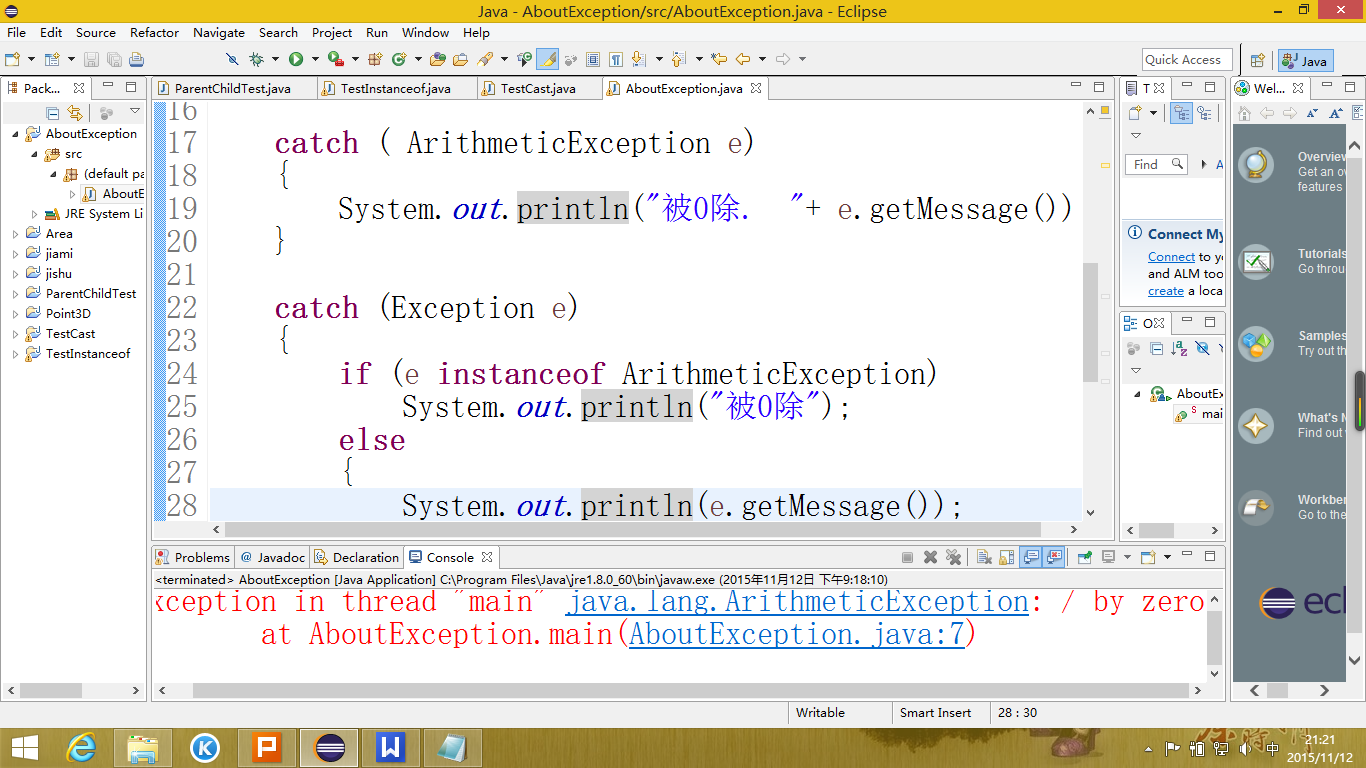Open Package Explorer view menu triangle
The width and height of the screenshot is (1366, 768).
(135, 112)
